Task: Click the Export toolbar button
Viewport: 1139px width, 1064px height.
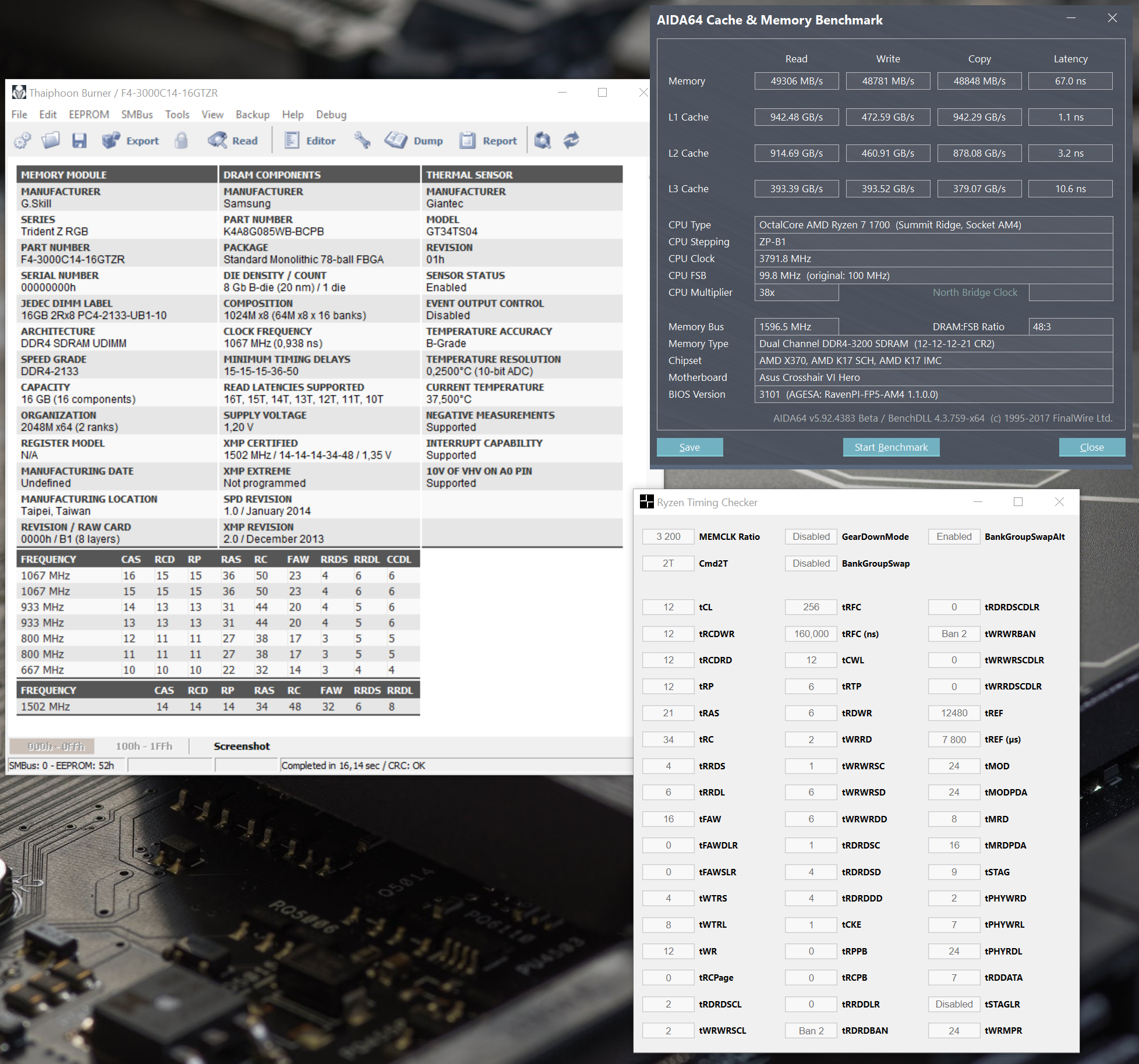Action: click(130, 140)
